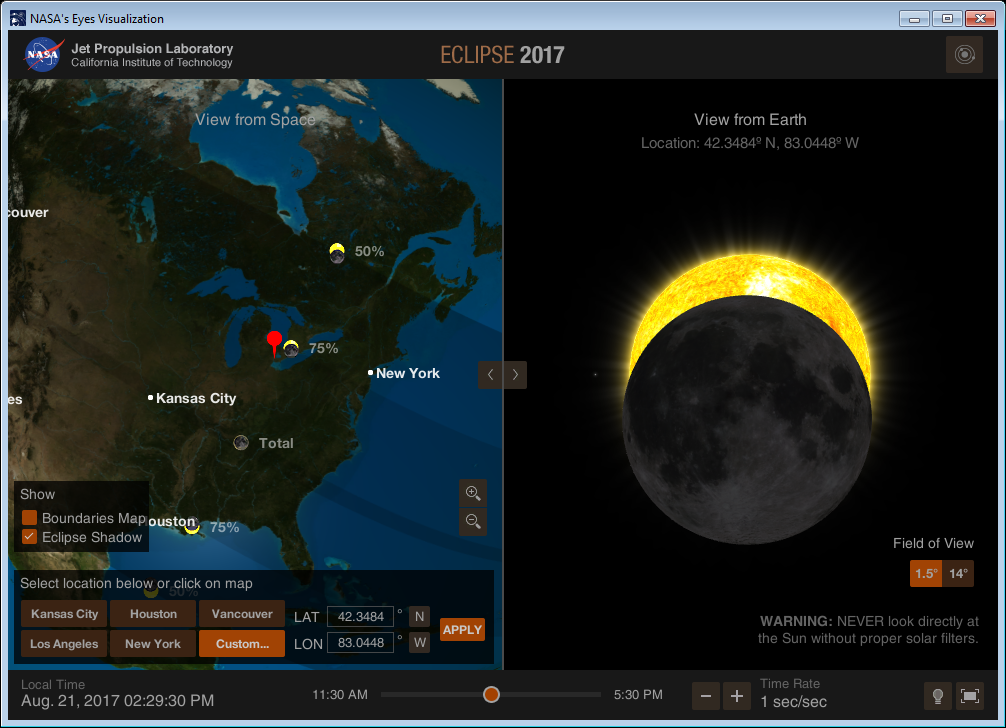This screenshot has height=728, width=1006.
Task: Click the 50% eclipse sun icon
Action: point(337,253)
